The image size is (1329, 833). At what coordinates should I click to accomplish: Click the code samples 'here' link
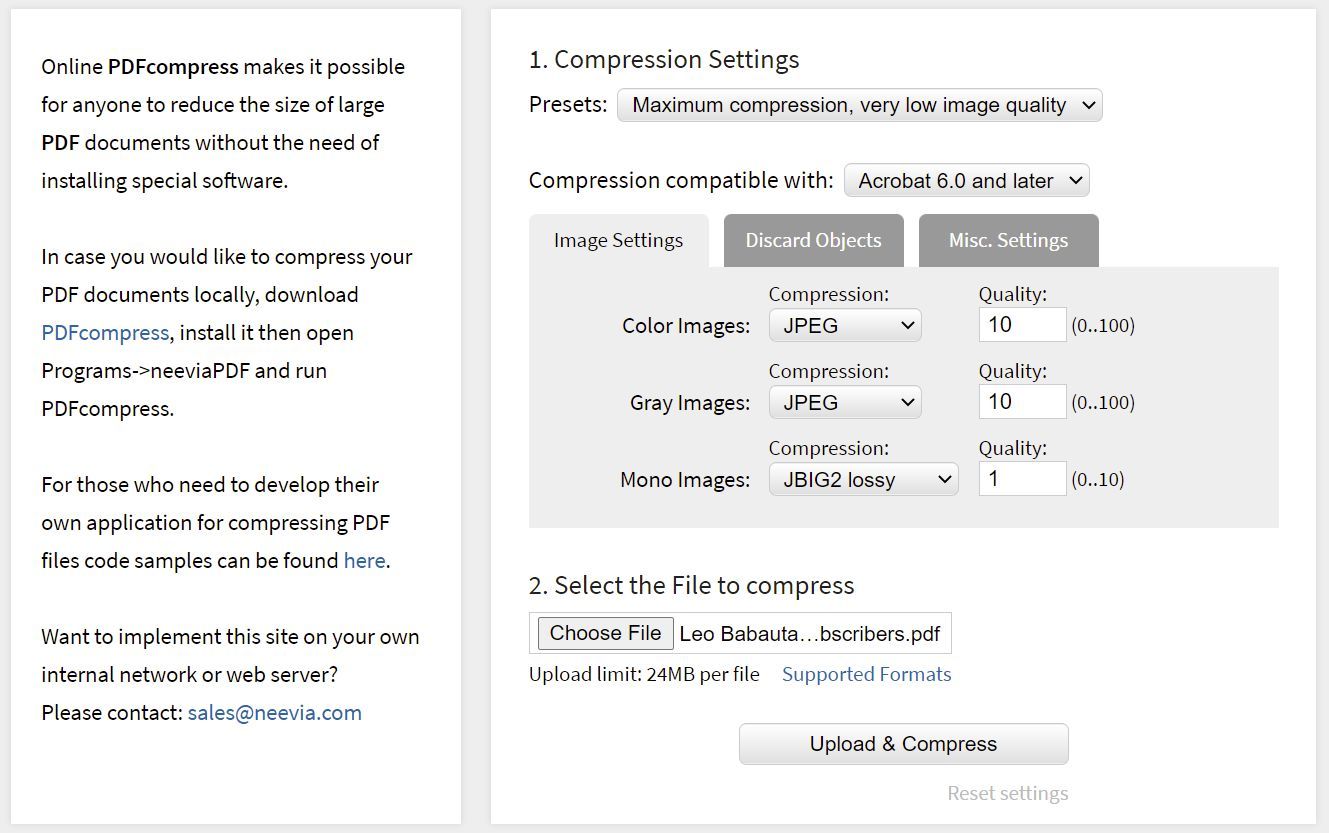(364, 561)
